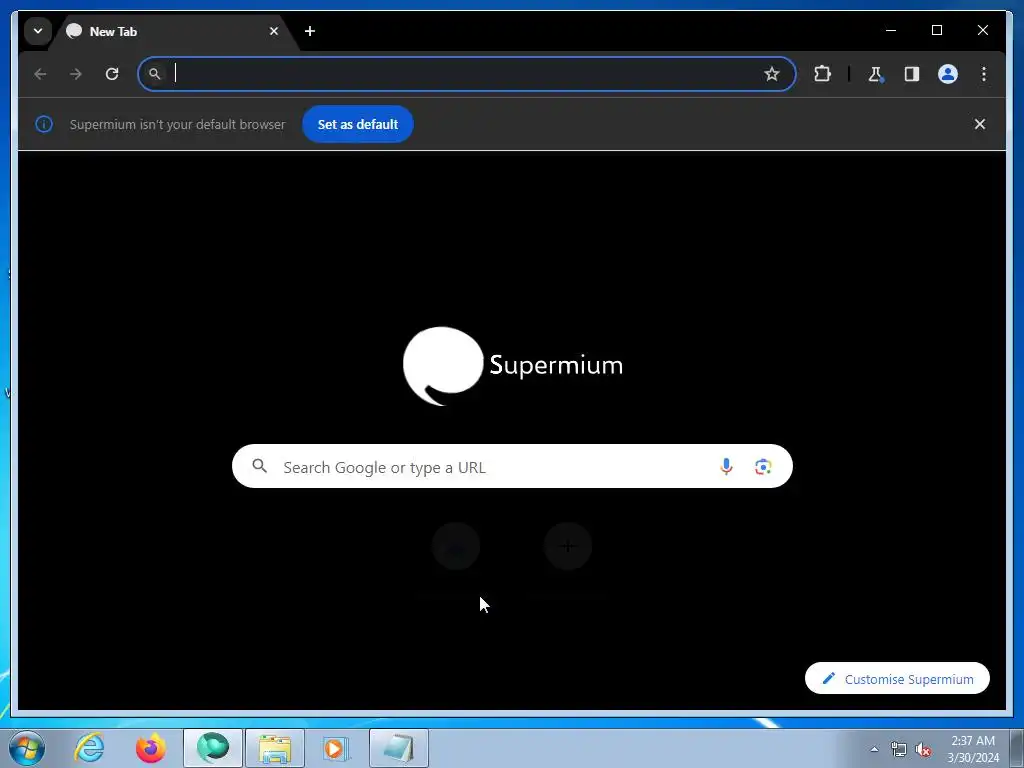Click the network tray icon

click(899, 749)
